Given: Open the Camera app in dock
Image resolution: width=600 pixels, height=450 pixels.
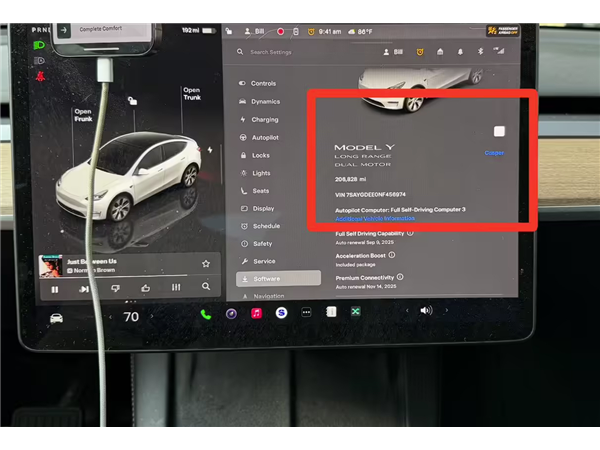Looking at the screenshot, I should pyautogui.click(x=231, y=314).
